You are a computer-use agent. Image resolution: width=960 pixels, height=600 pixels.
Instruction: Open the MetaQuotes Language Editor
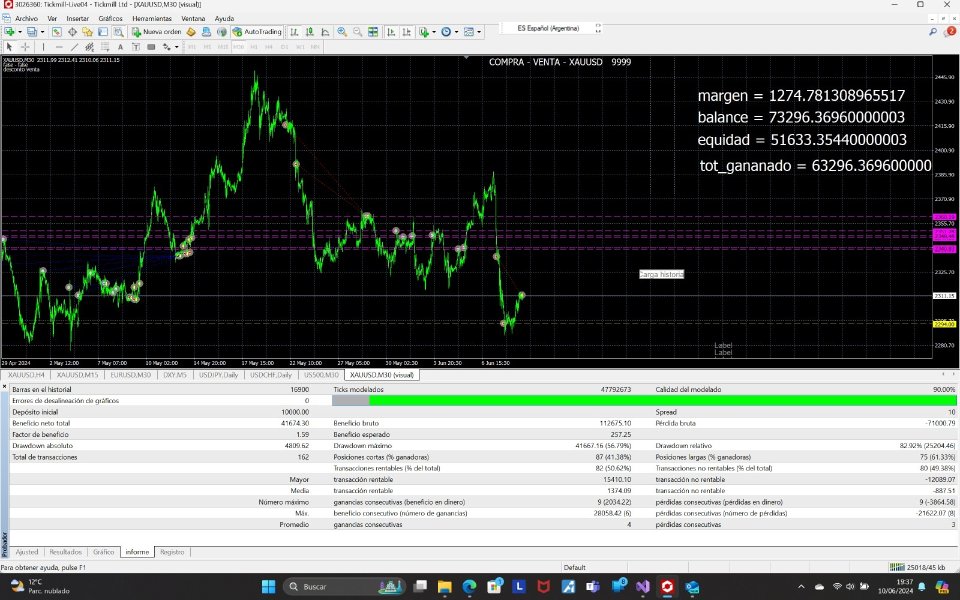(190, 31)
